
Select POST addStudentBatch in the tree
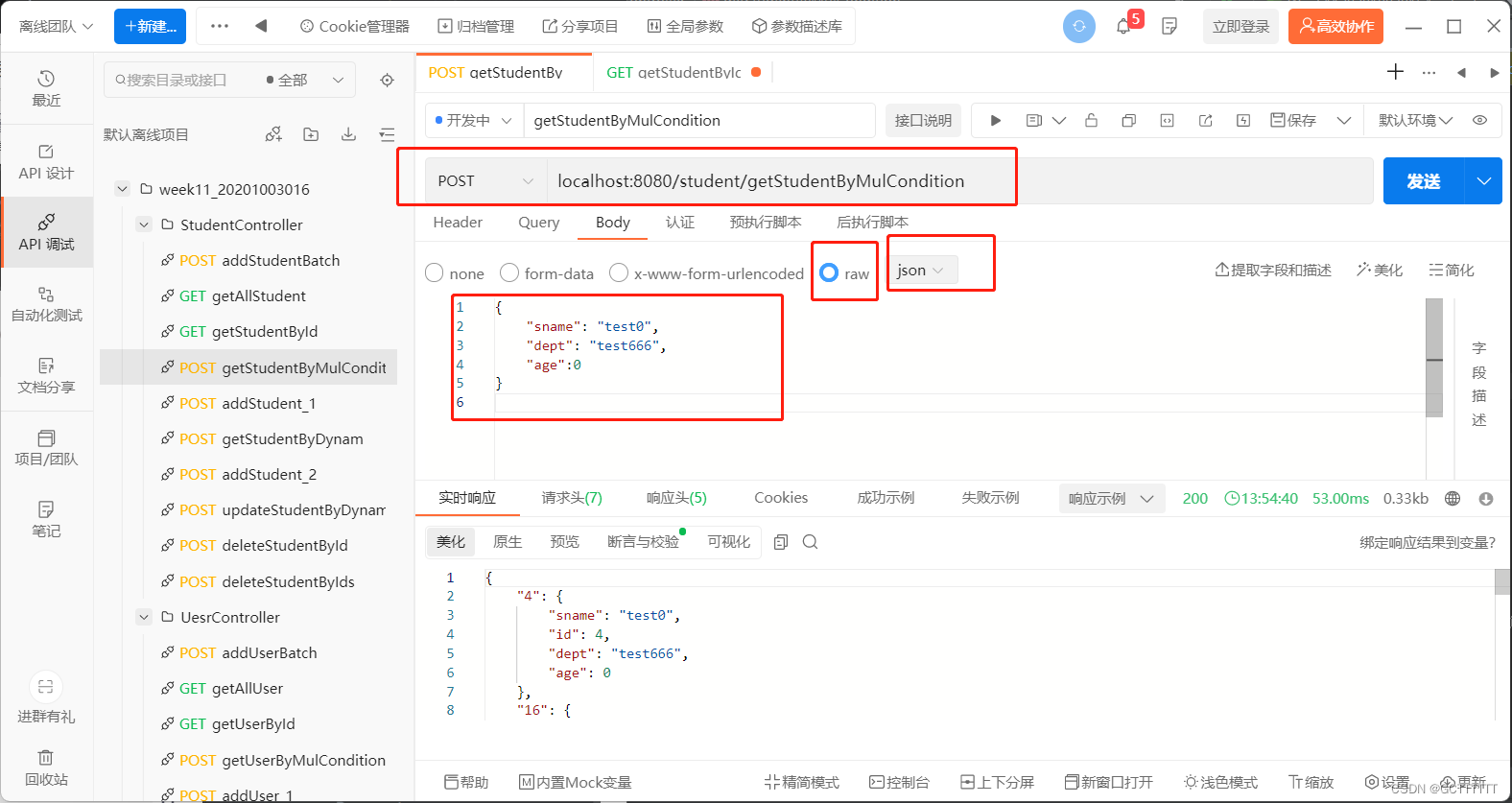[259, 260]
